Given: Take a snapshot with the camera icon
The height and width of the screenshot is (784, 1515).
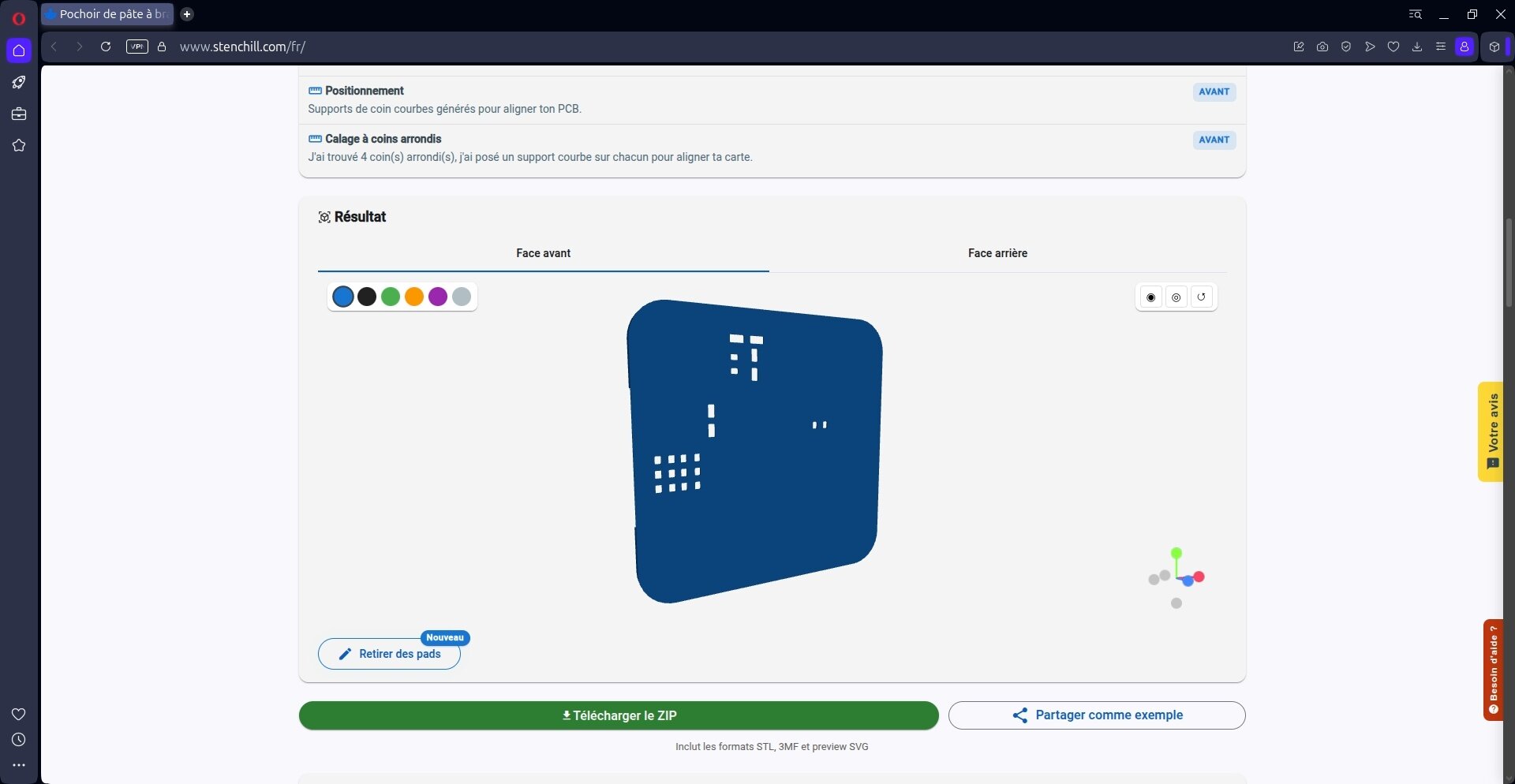Looking at the screenshot, I should click(1322, 47).
